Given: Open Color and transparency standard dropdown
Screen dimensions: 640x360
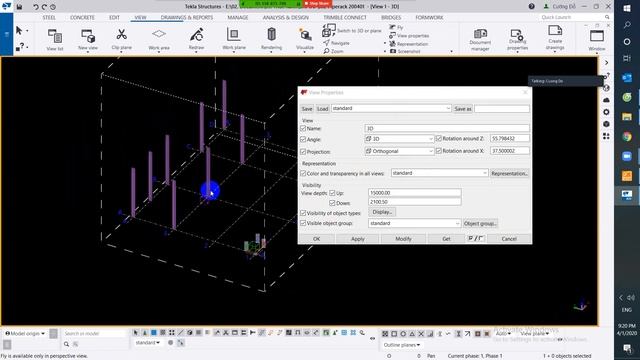Looking at the screenshot, I should click(x=439, y=173).
